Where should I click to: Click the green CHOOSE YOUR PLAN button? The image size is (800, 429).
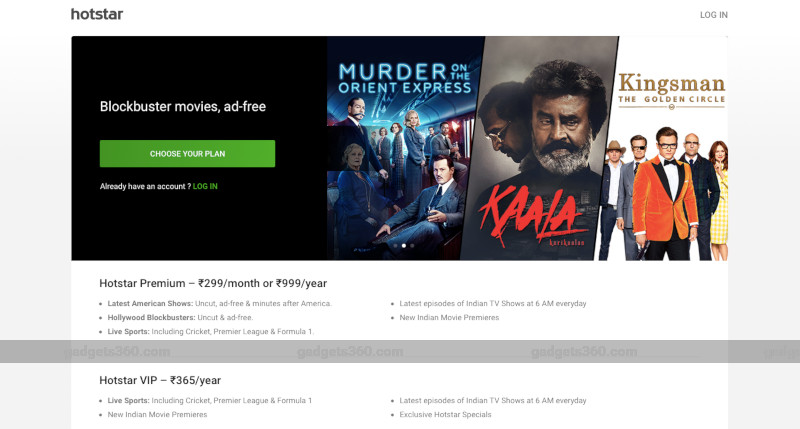click(187, 154)
